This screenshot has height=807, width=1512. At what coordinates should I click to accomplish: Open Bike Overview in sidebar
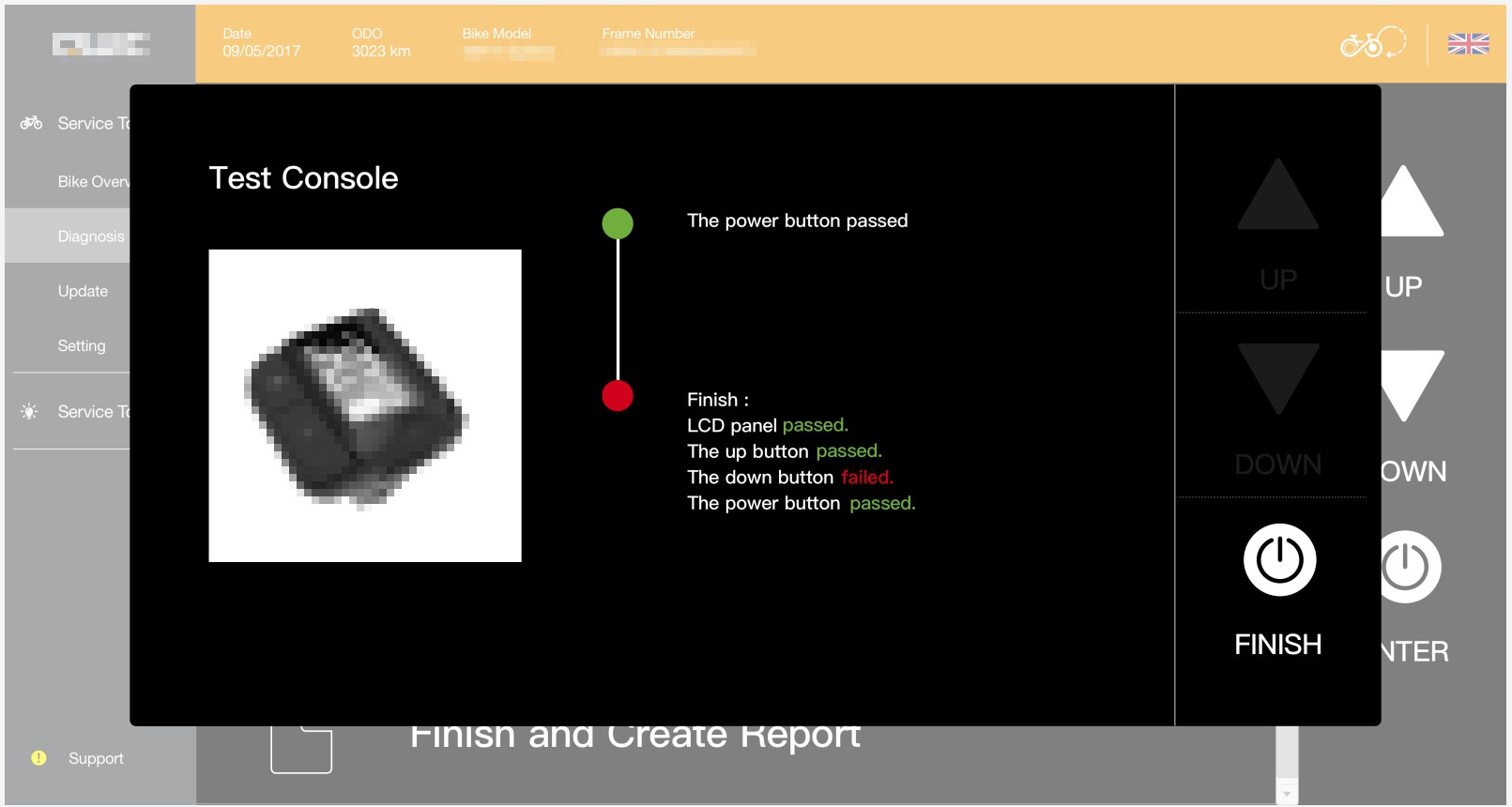point(93,182)
